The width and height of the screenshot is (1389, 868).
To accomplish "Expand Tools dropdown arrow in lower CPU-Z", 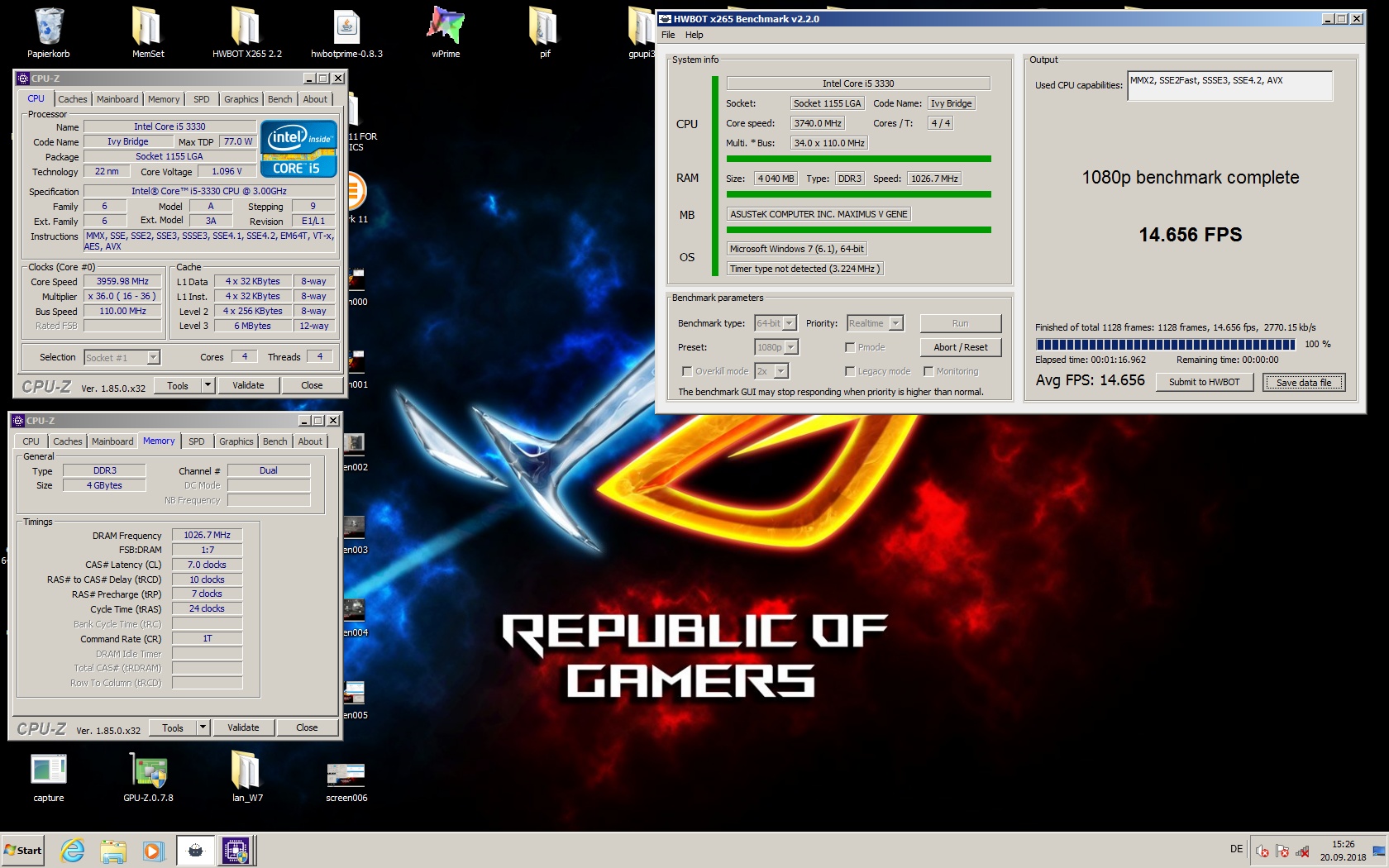I will click(x=203, y=727).
